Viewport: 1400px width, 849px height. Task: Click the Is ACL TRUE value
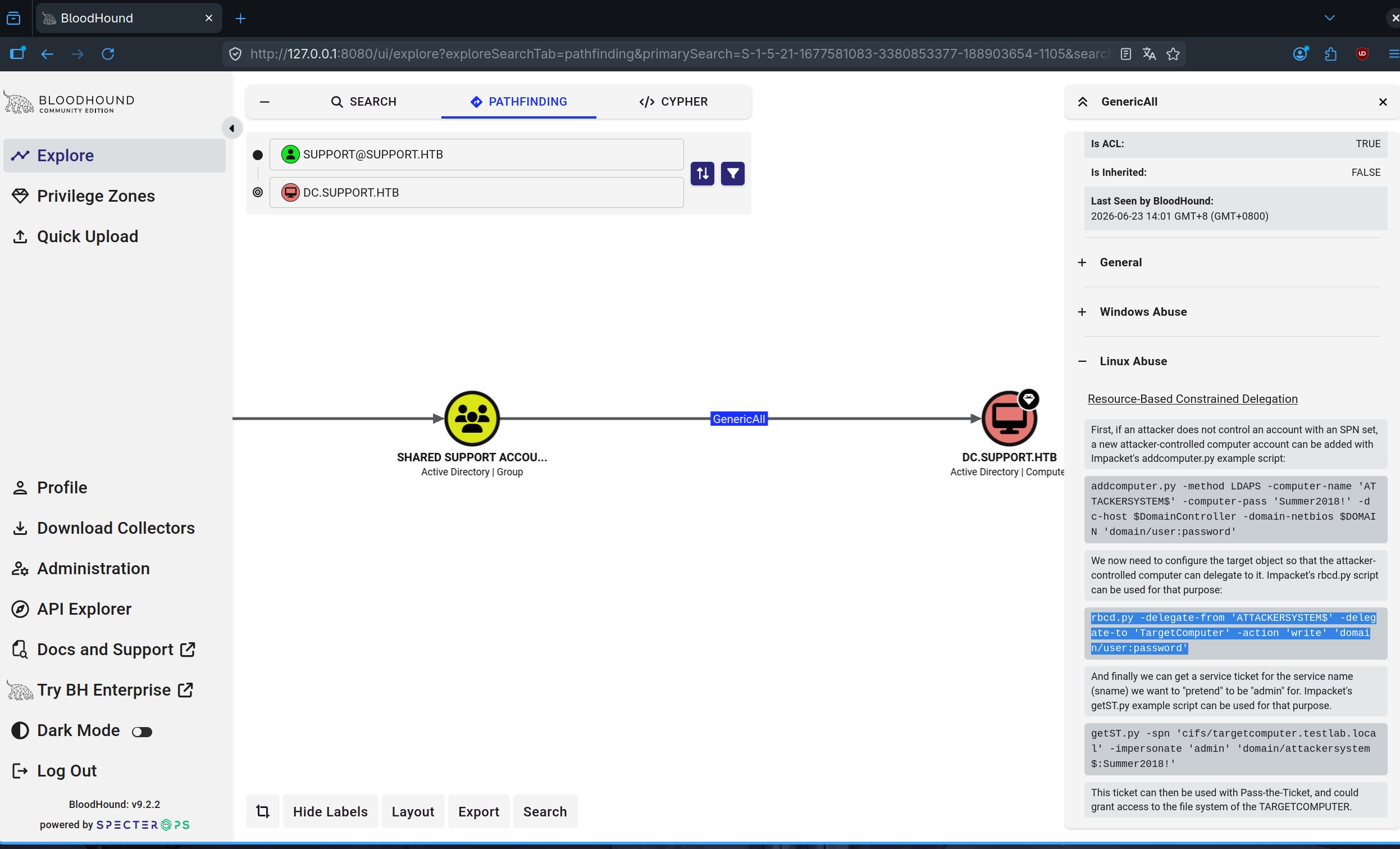[x=1367, y=144]
